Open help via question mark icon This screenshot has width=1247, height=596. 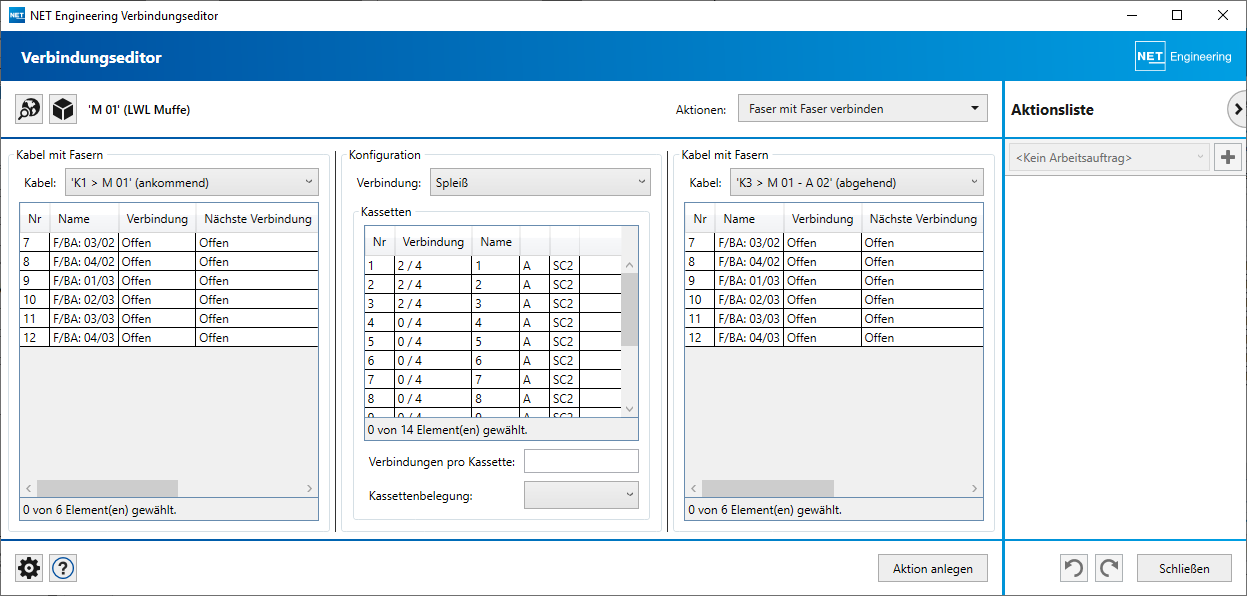pyautogui.click(x=63, y=568)
